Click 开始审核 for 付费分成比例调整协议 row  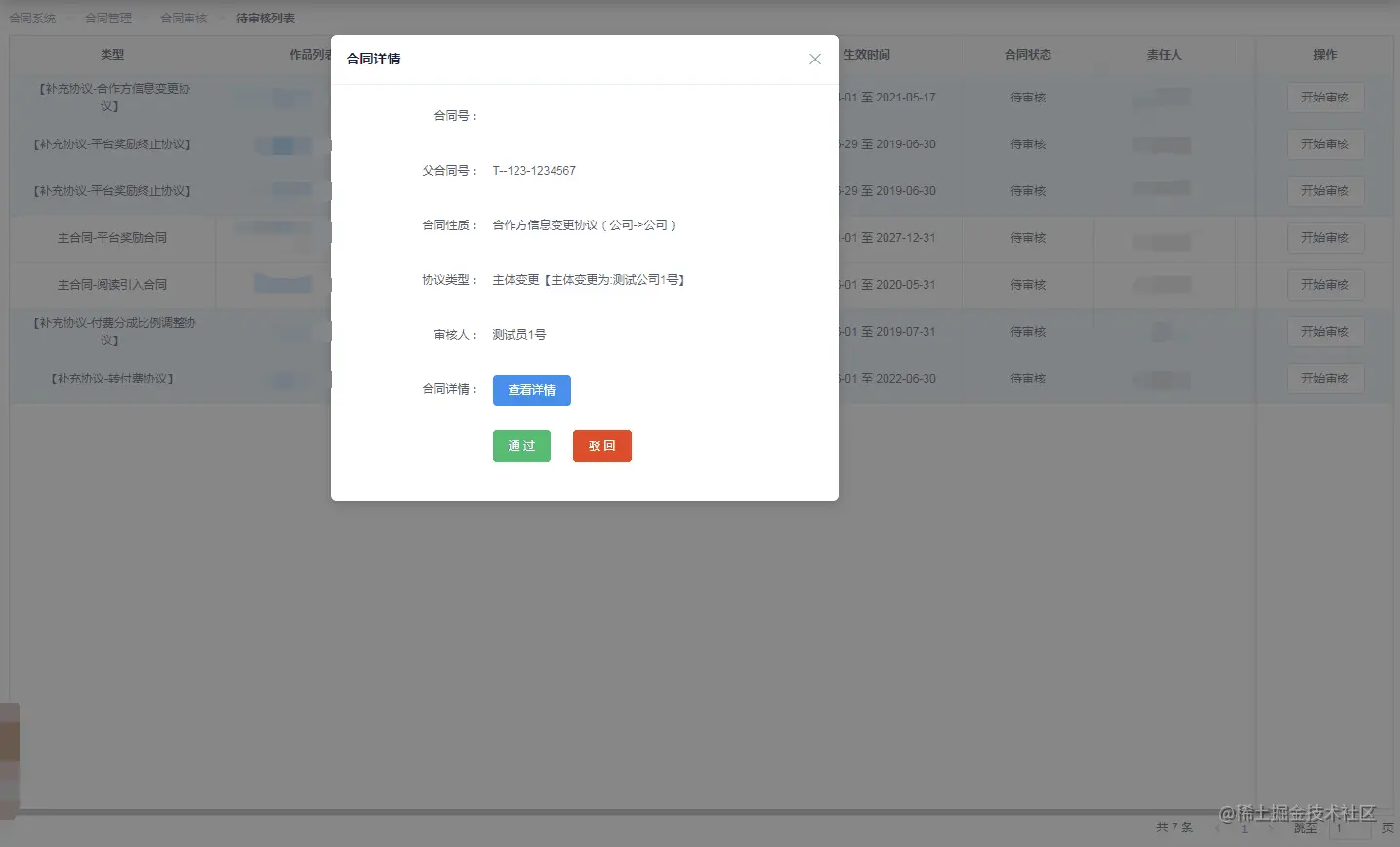click(1325, 332)
